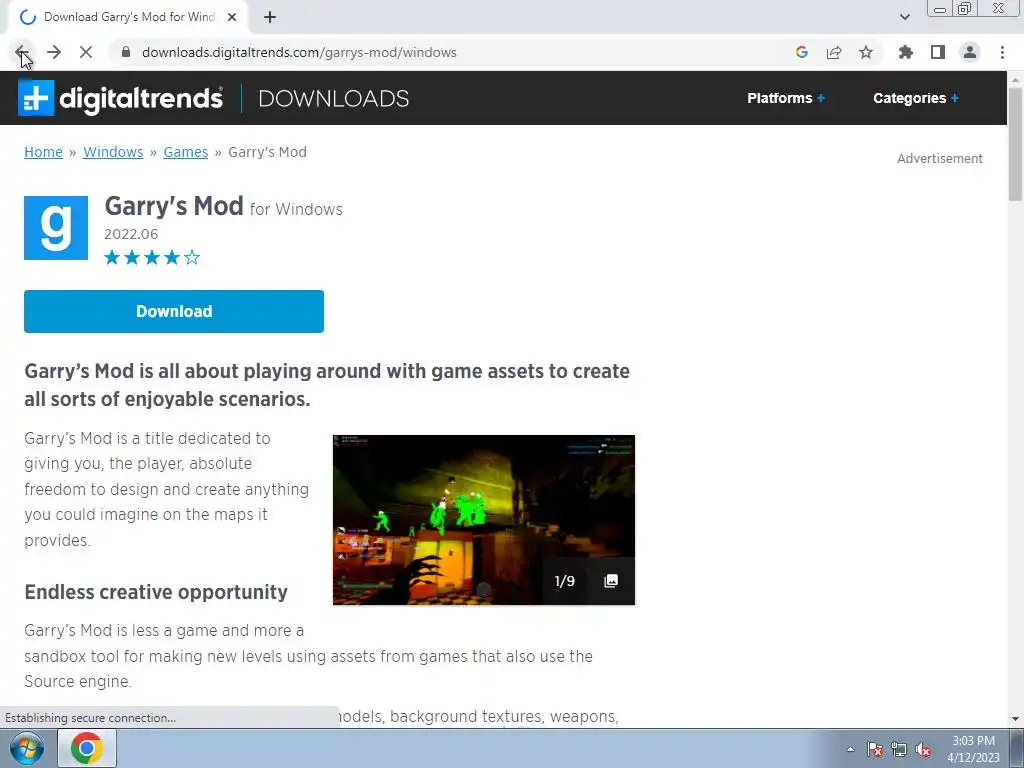The height and width of the screenshot is (768, 1024).
Task: Click the Garry's Mod title heading
Action: pos(174,206)
